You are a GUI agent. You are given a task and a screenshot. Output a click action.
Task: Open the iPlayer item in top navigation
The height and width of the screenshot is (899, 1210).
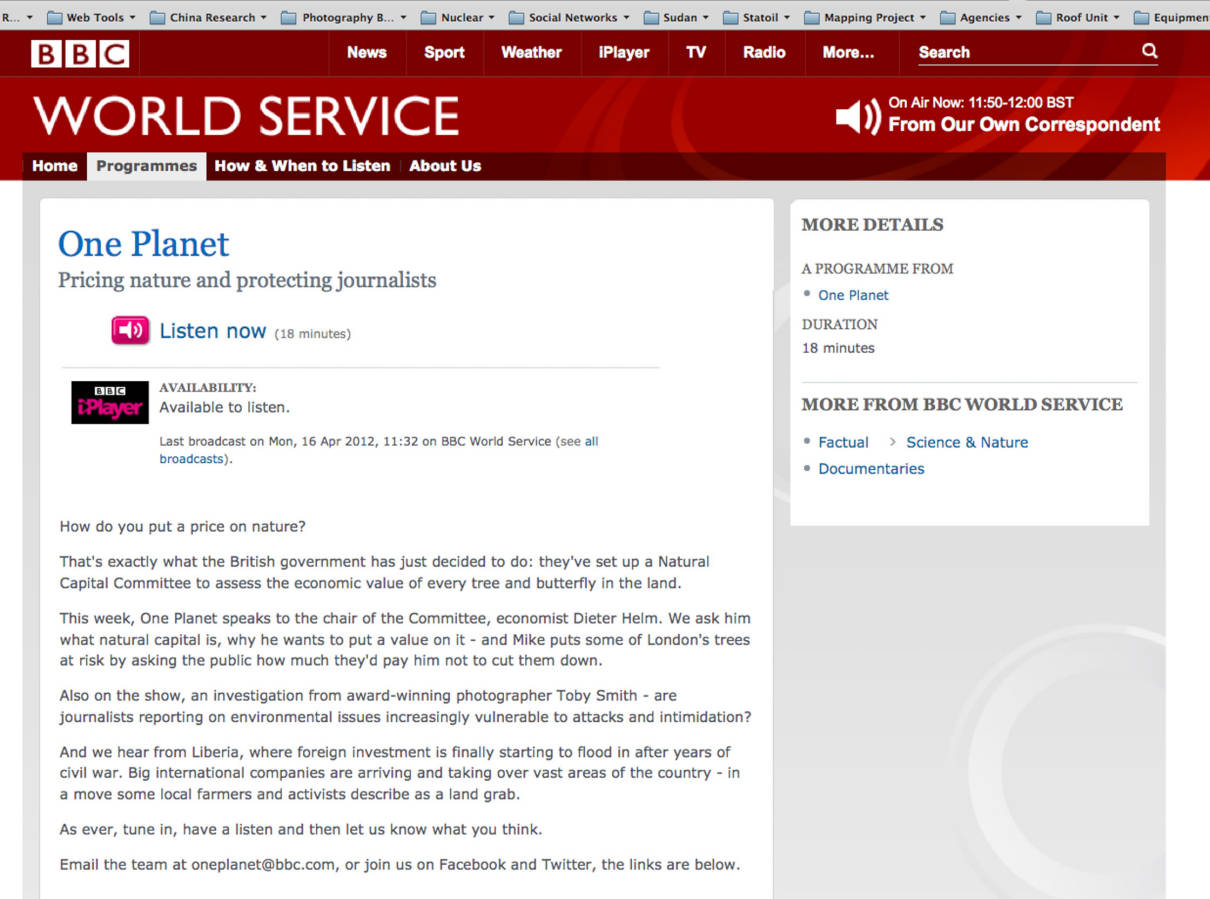point(624,53)
